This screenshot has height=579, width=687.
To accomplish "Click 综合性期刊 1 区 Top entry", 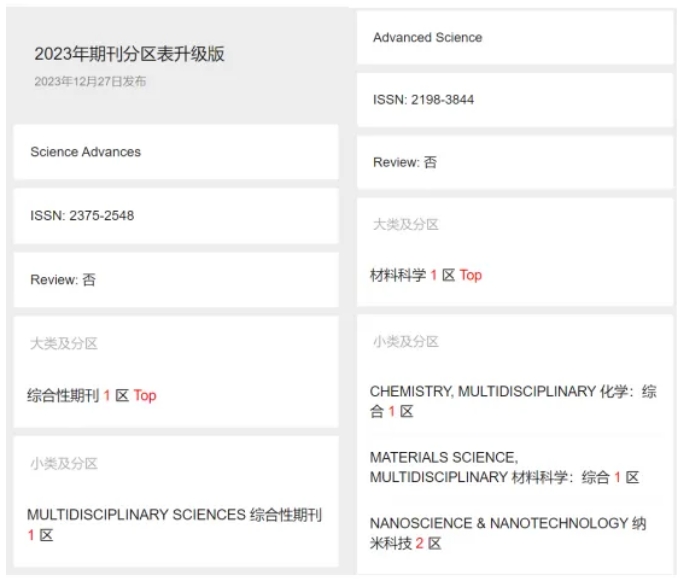I will 92,395.
